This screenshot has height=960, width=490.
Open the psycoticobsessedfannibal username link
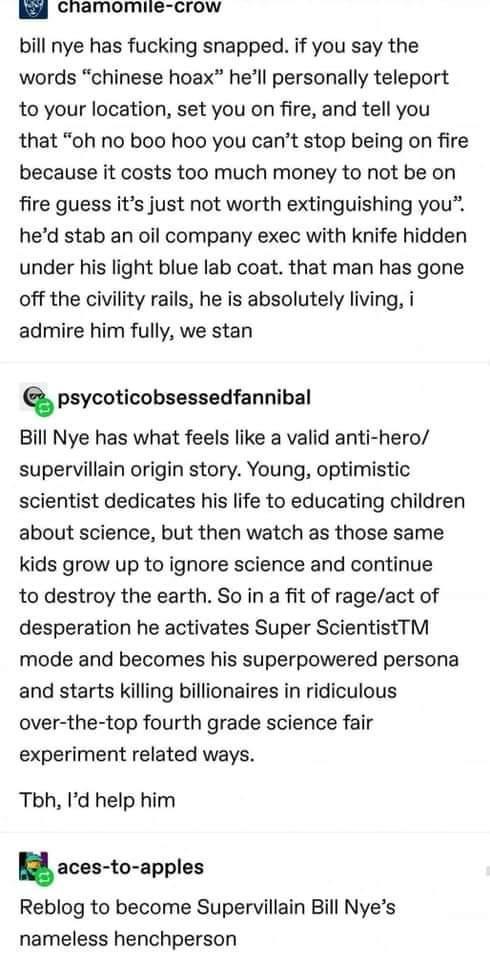[x=184, y=398]
